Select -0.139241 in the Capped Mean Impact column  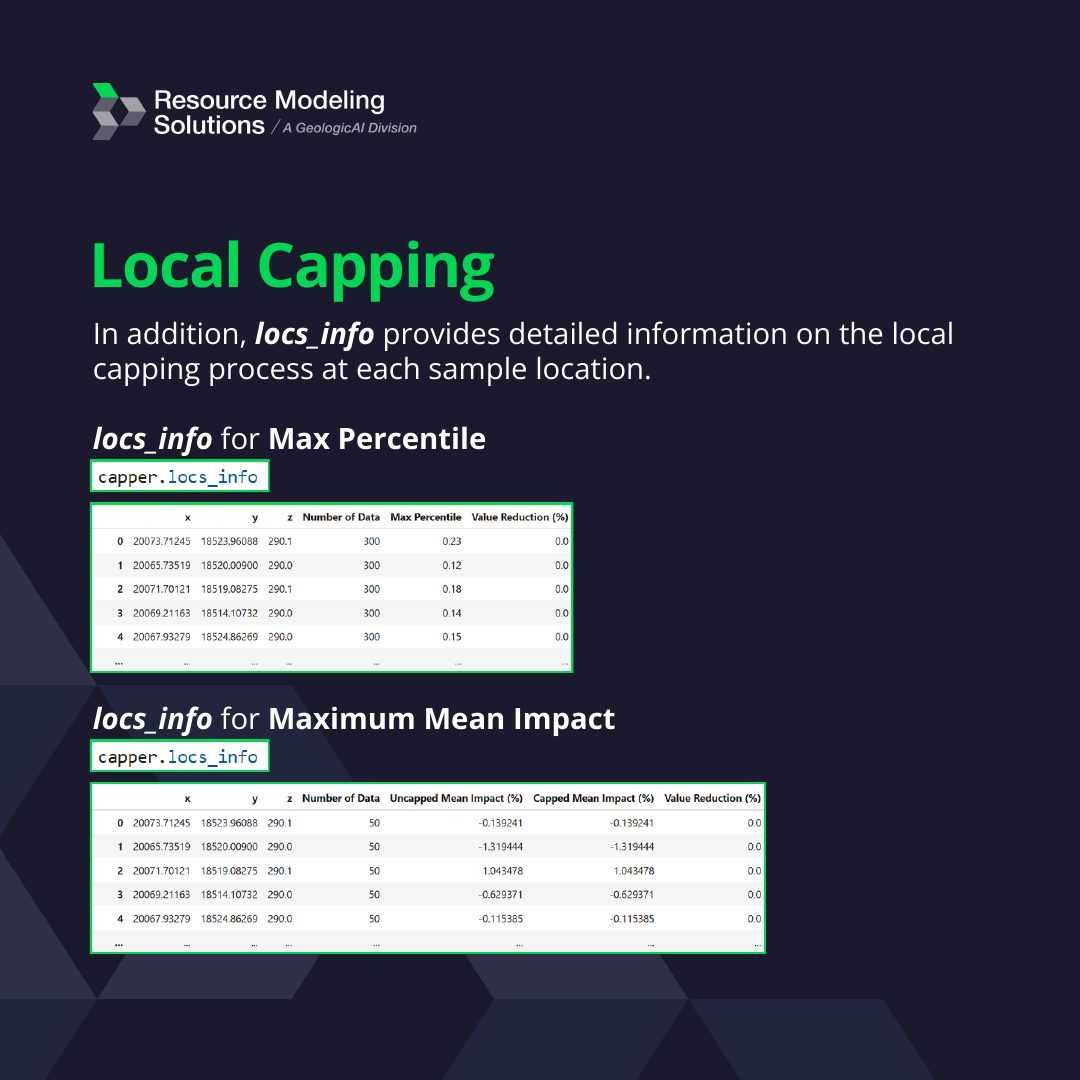pos(632,823)
